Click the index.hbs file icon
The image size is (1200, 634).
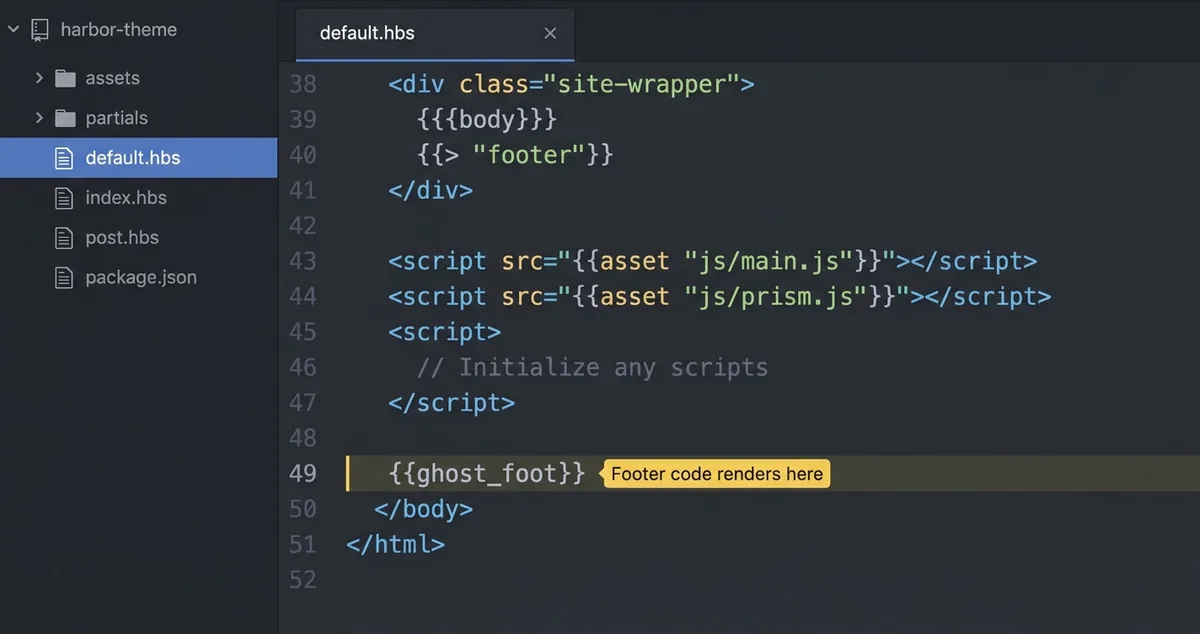pos(65,198)
